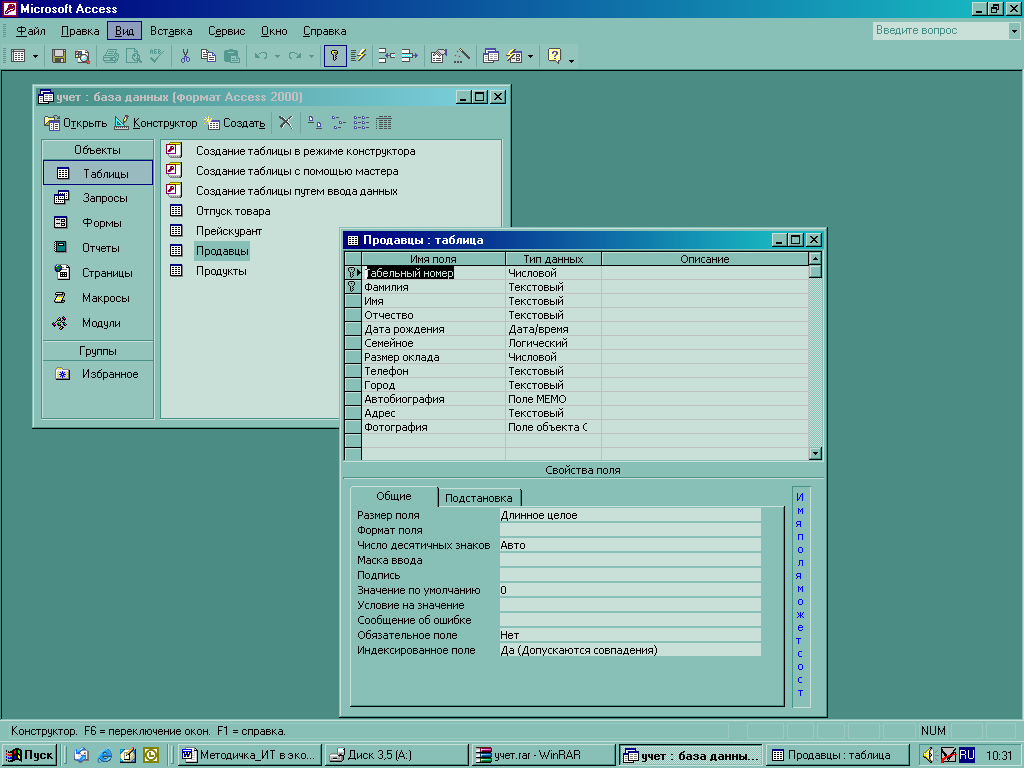Click the Delete X icon in database window
Screen dimensions: 1024x768
pyautogui.click(x=285, y=123)
